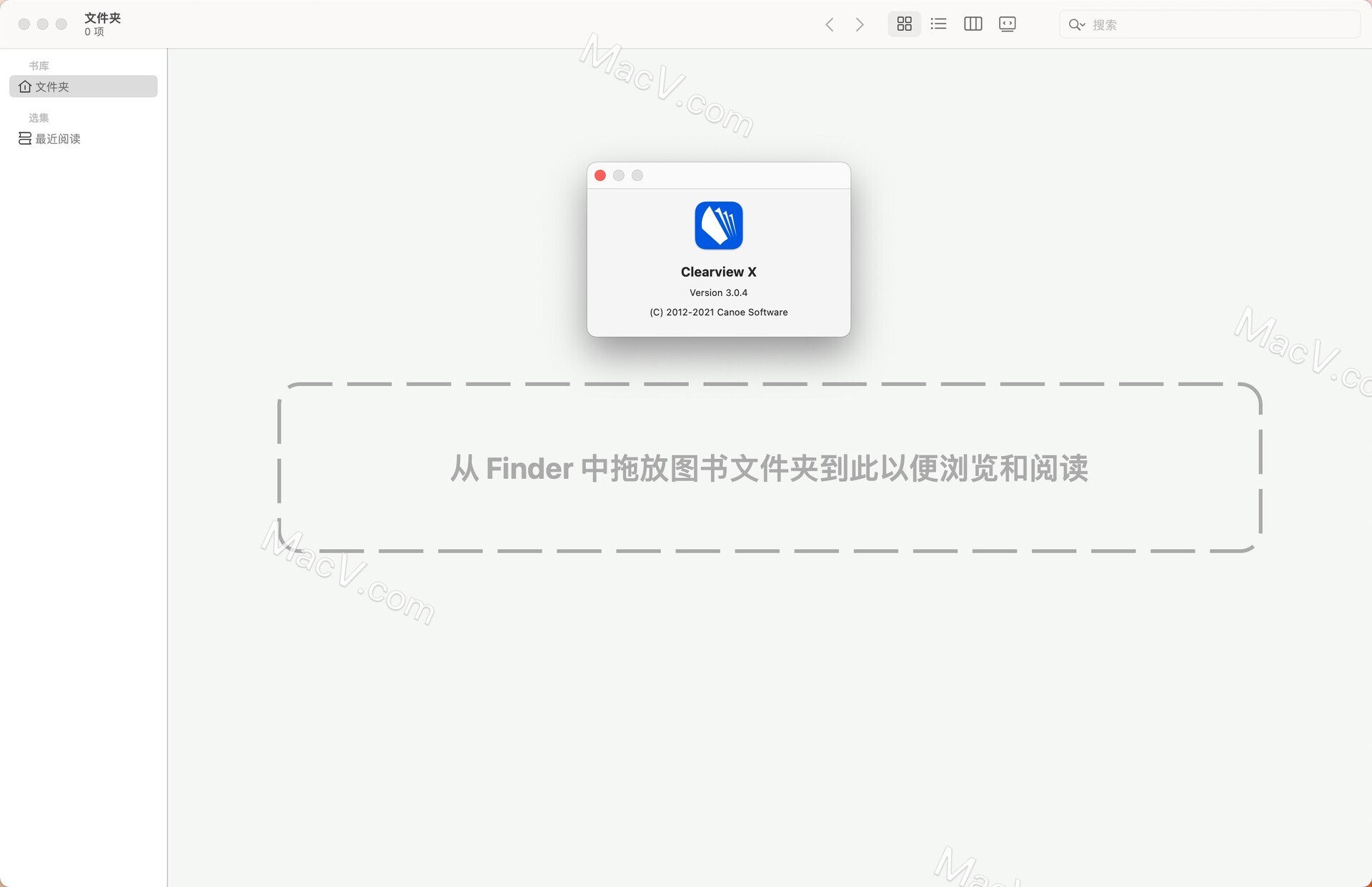Go forward with the right arrow
This screenshot has height=887, width=1372.
click(860, 24)
